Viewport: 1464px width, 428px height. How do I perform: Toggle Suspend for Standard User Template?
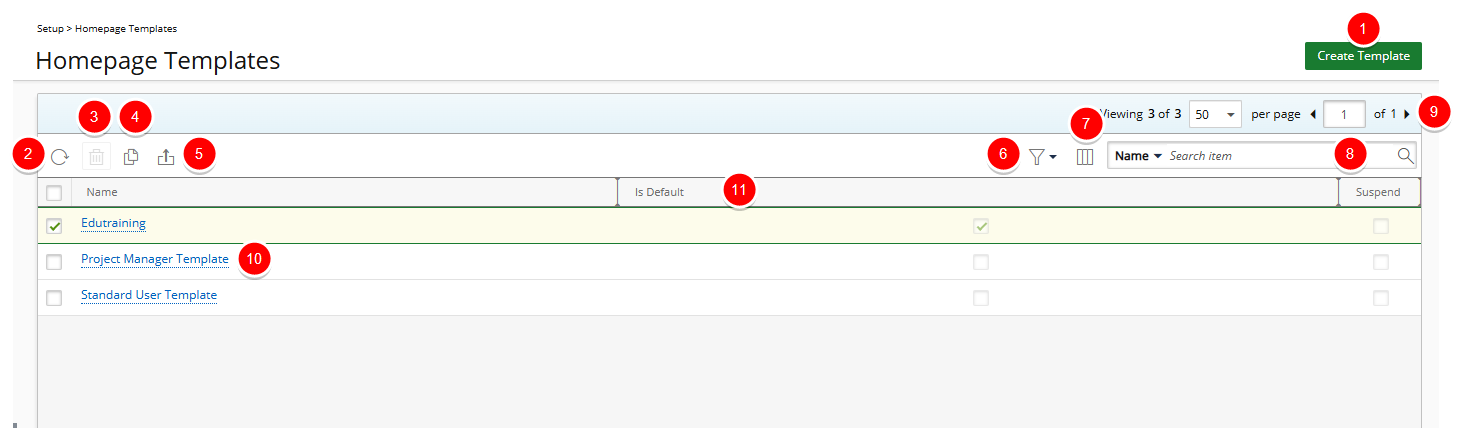(1381, 298)
